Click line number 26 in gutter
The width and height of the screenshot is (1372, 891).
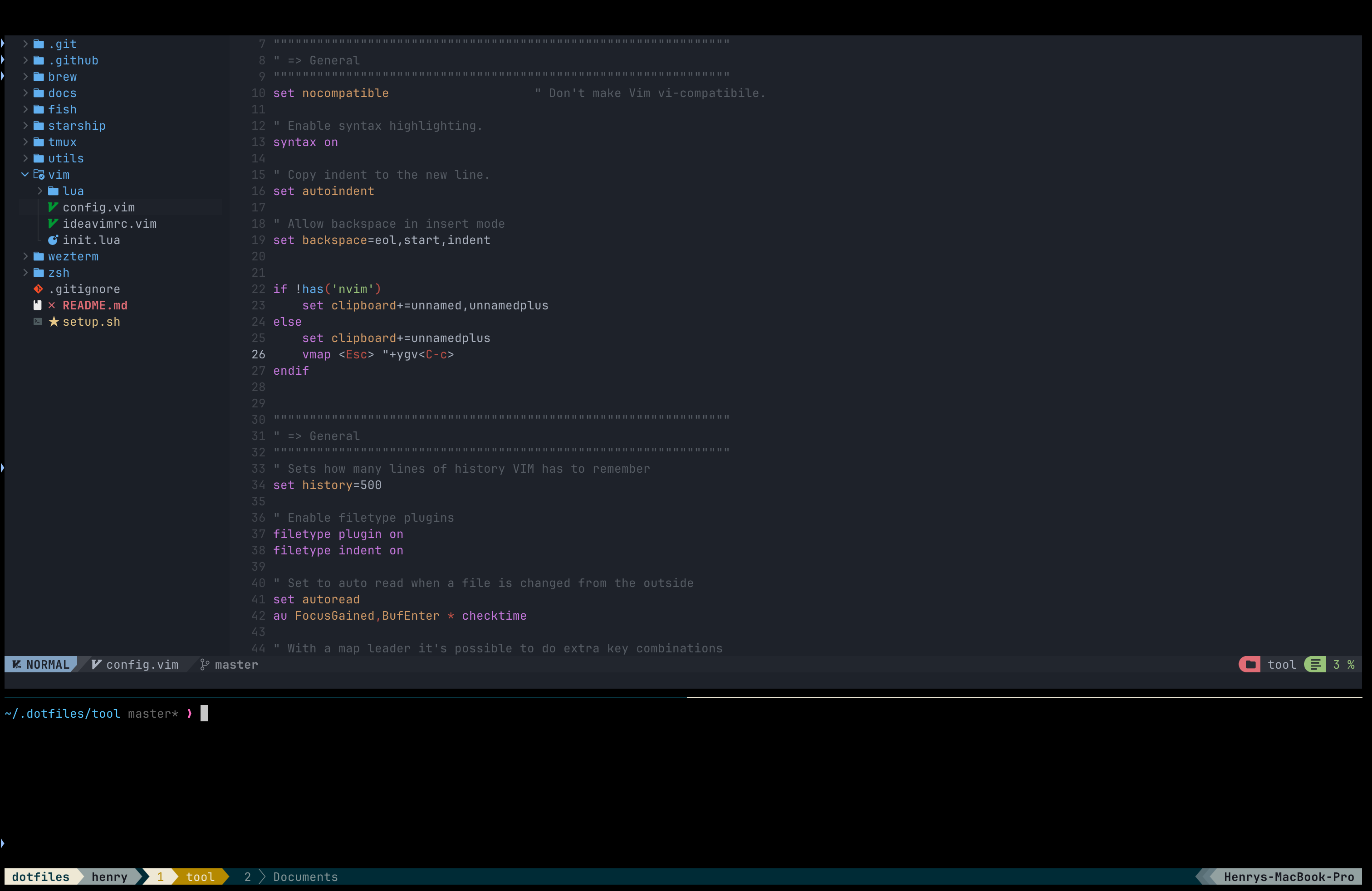coord(258,354)
